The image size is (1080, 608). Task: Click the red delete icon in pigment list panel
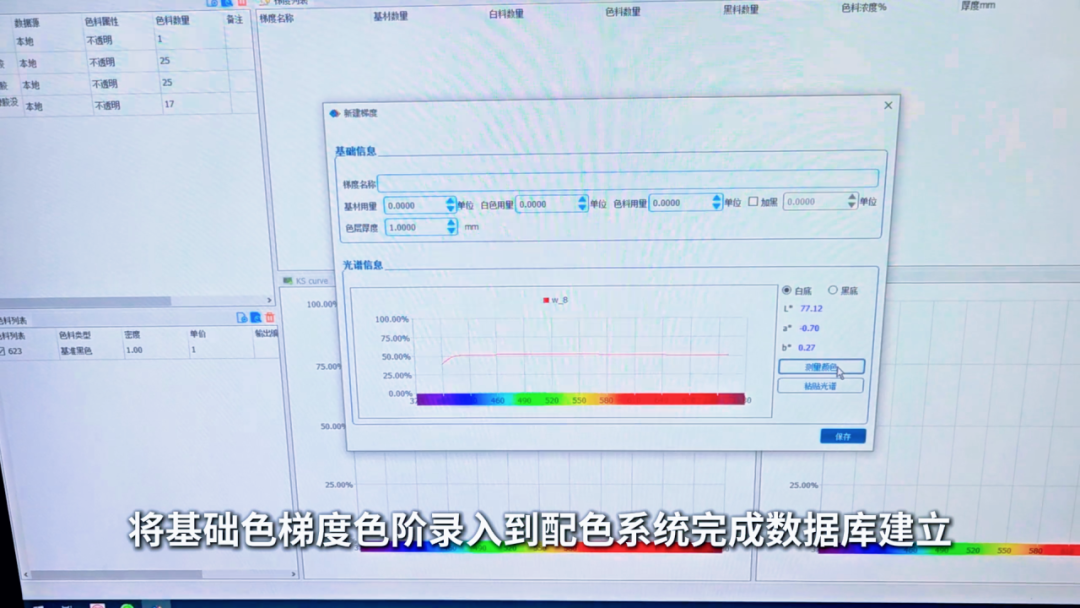click(270, 317)
